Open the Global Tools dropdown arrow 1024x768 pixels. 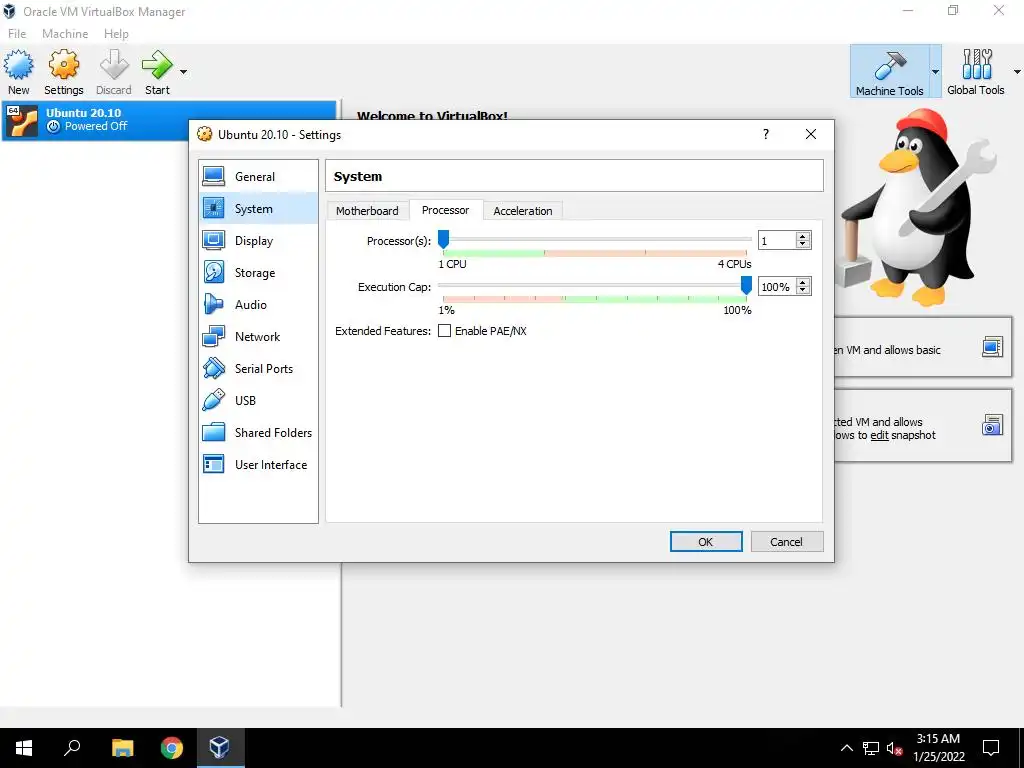point(1017,72)
